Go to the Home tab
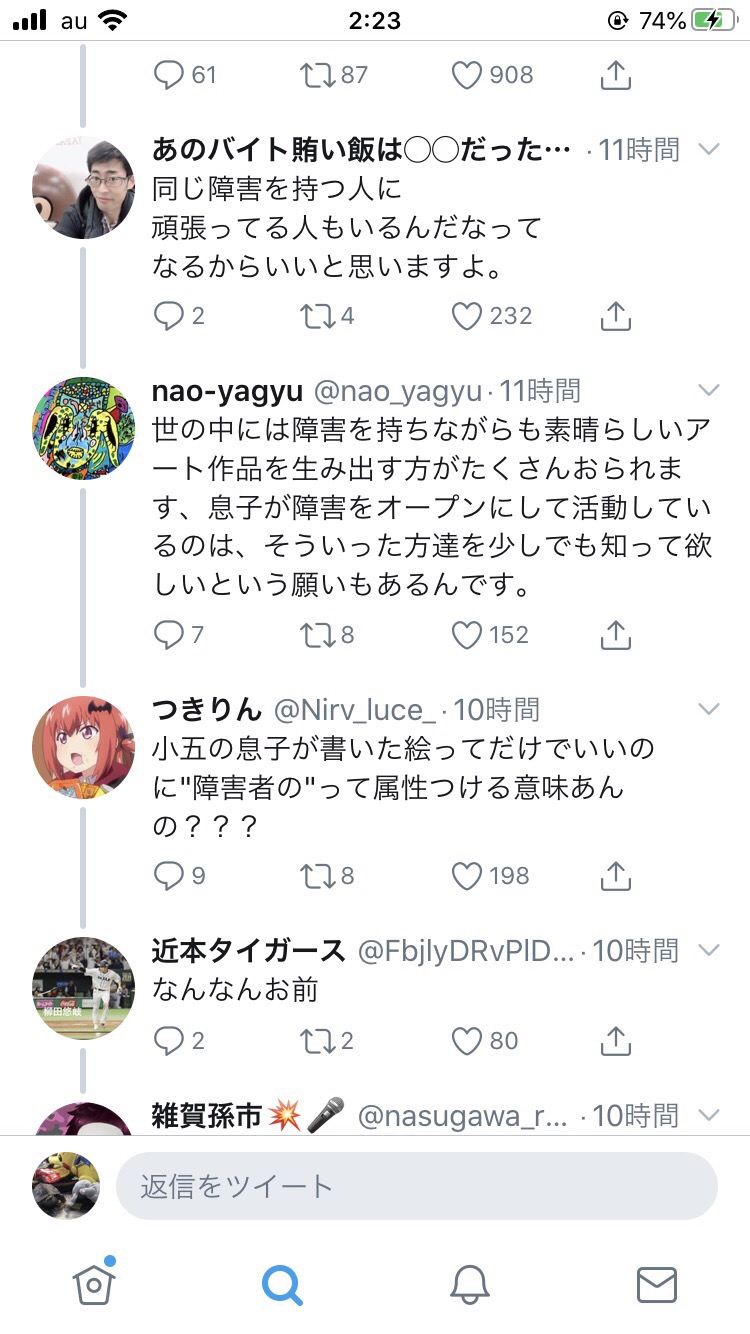750x1334 pixels. point(94,1284)
